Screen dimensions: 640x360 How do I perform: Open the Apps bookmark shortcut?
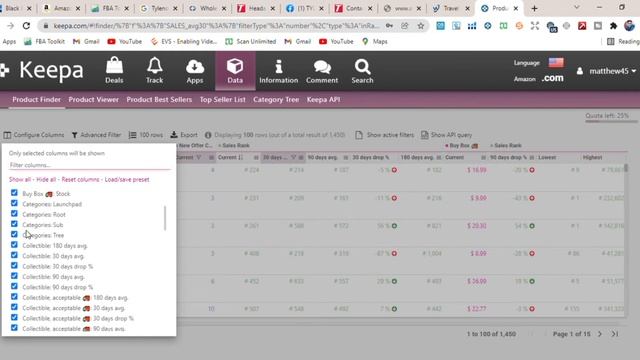[x=9, y=41]
